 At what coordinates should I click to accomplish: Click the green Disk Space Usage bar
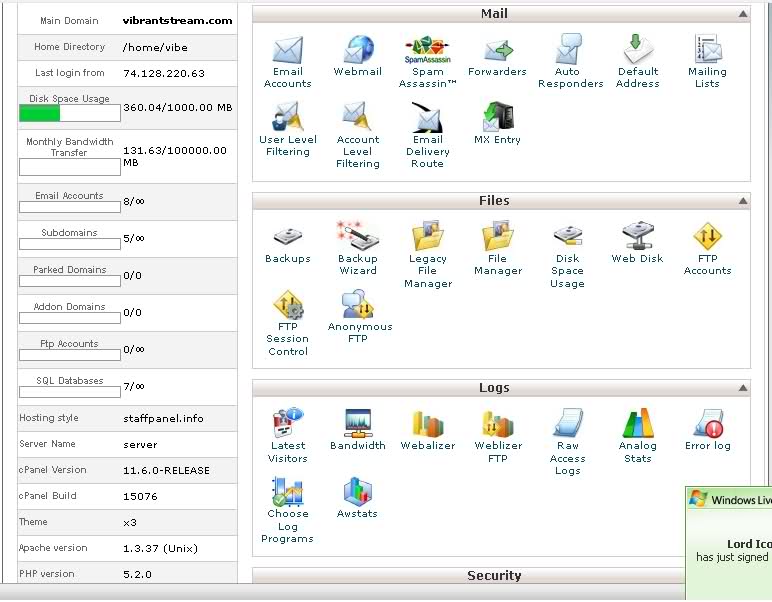40,113
